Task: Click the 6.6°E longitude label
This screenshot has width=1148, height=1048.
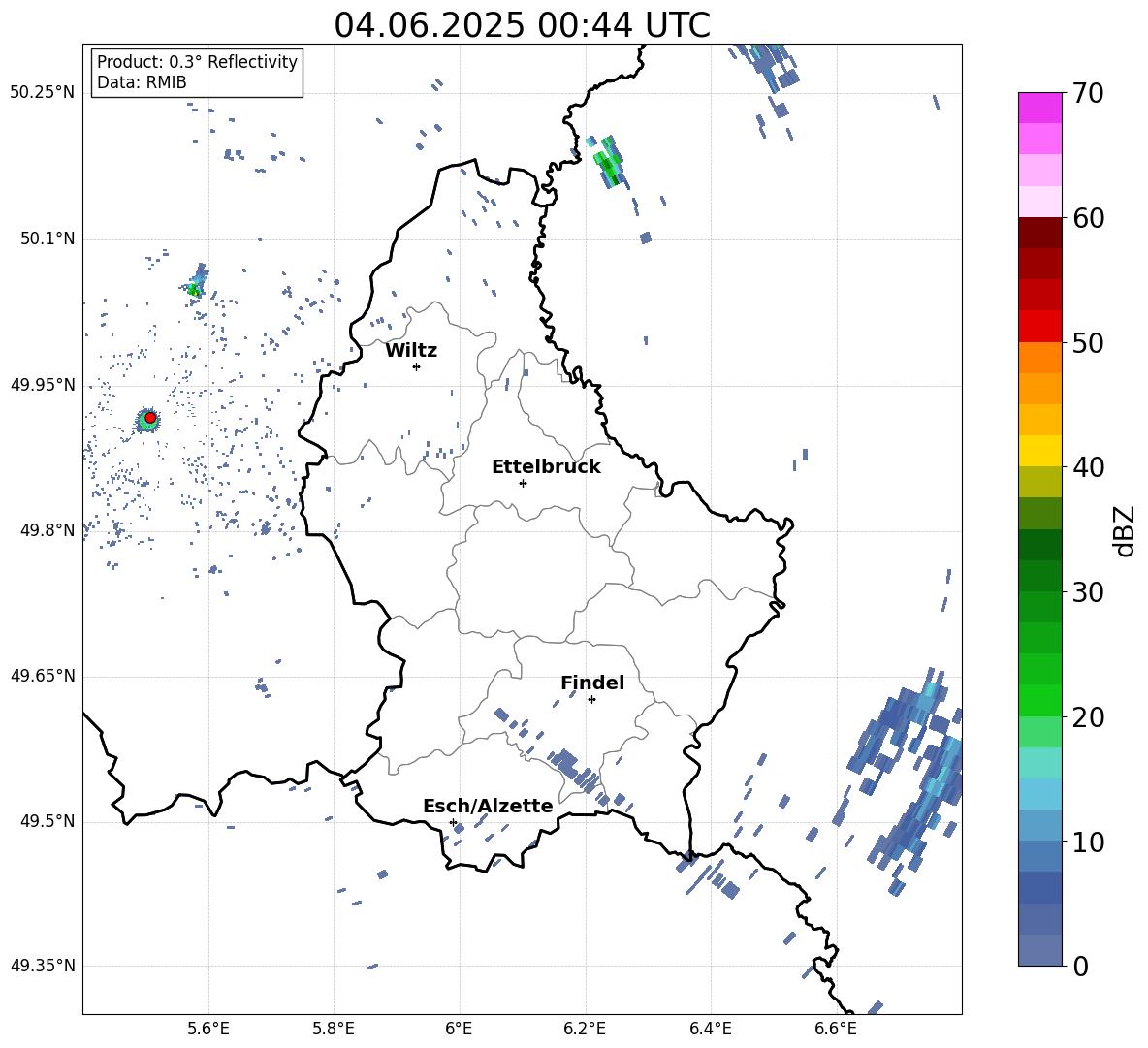Action: [x=836, y=1029]
